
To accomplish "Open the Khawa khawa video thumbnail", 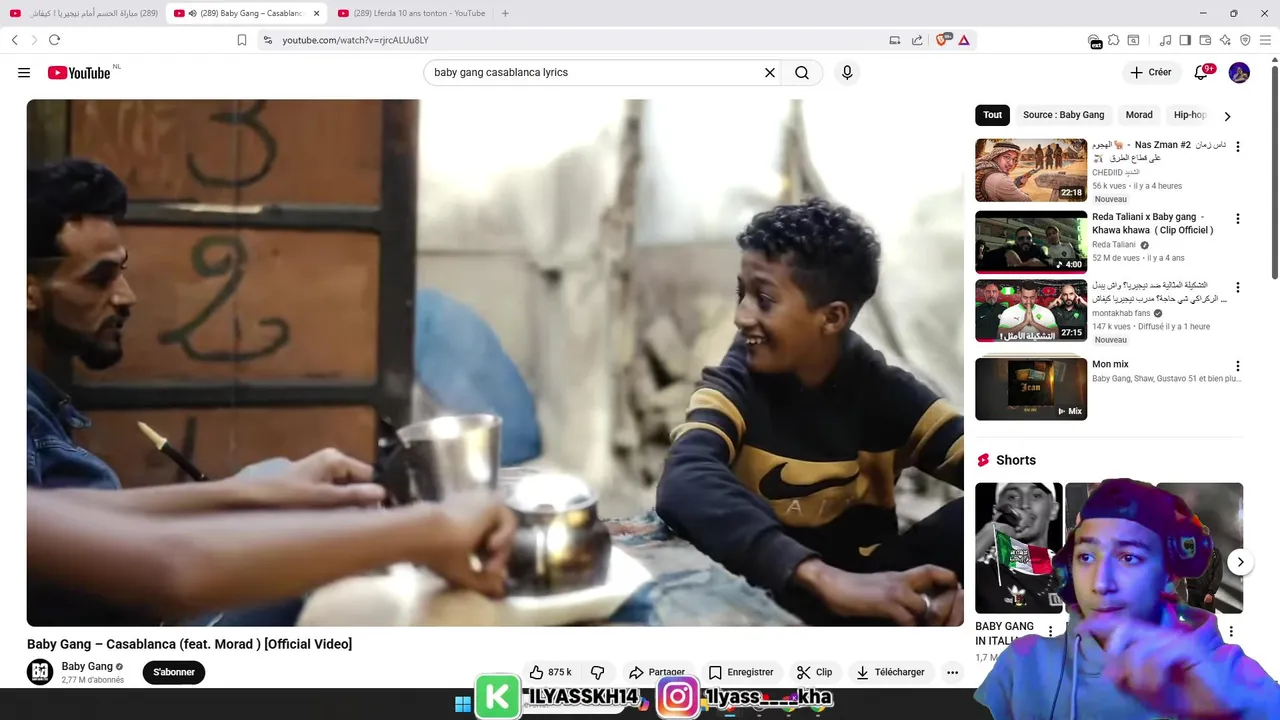I will click(x=1031, y=242).
